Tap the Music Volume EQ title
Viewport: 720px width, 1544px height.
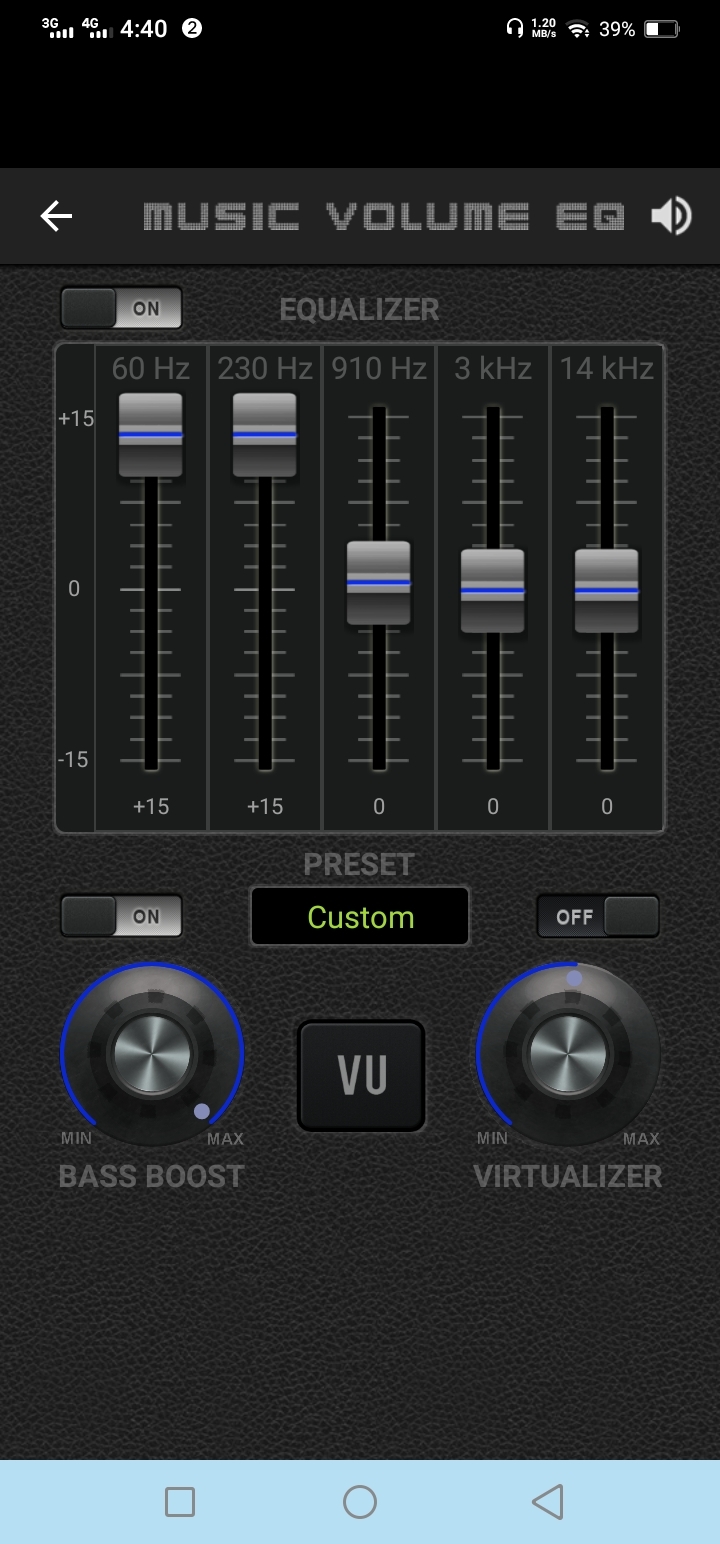point(385,216)
